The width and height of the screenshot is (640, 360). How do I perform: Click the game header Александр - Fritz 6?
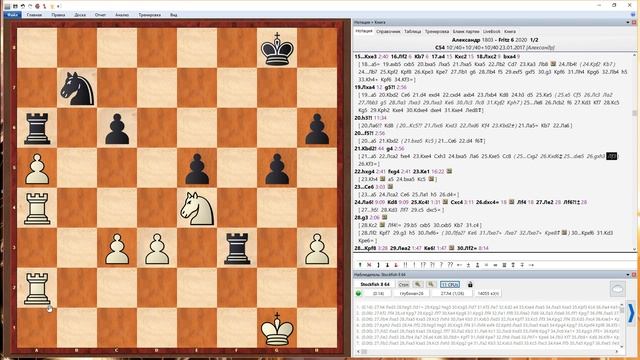(x=495, y=40)
